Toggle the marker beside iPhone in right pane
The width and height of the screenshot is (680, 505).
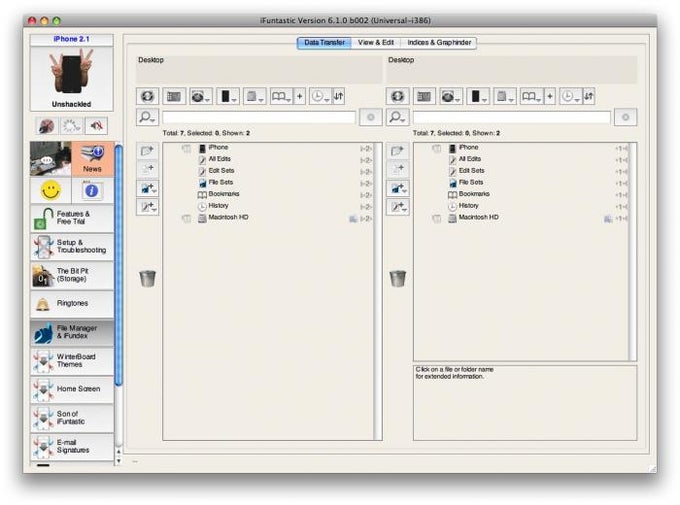[437, 148]
